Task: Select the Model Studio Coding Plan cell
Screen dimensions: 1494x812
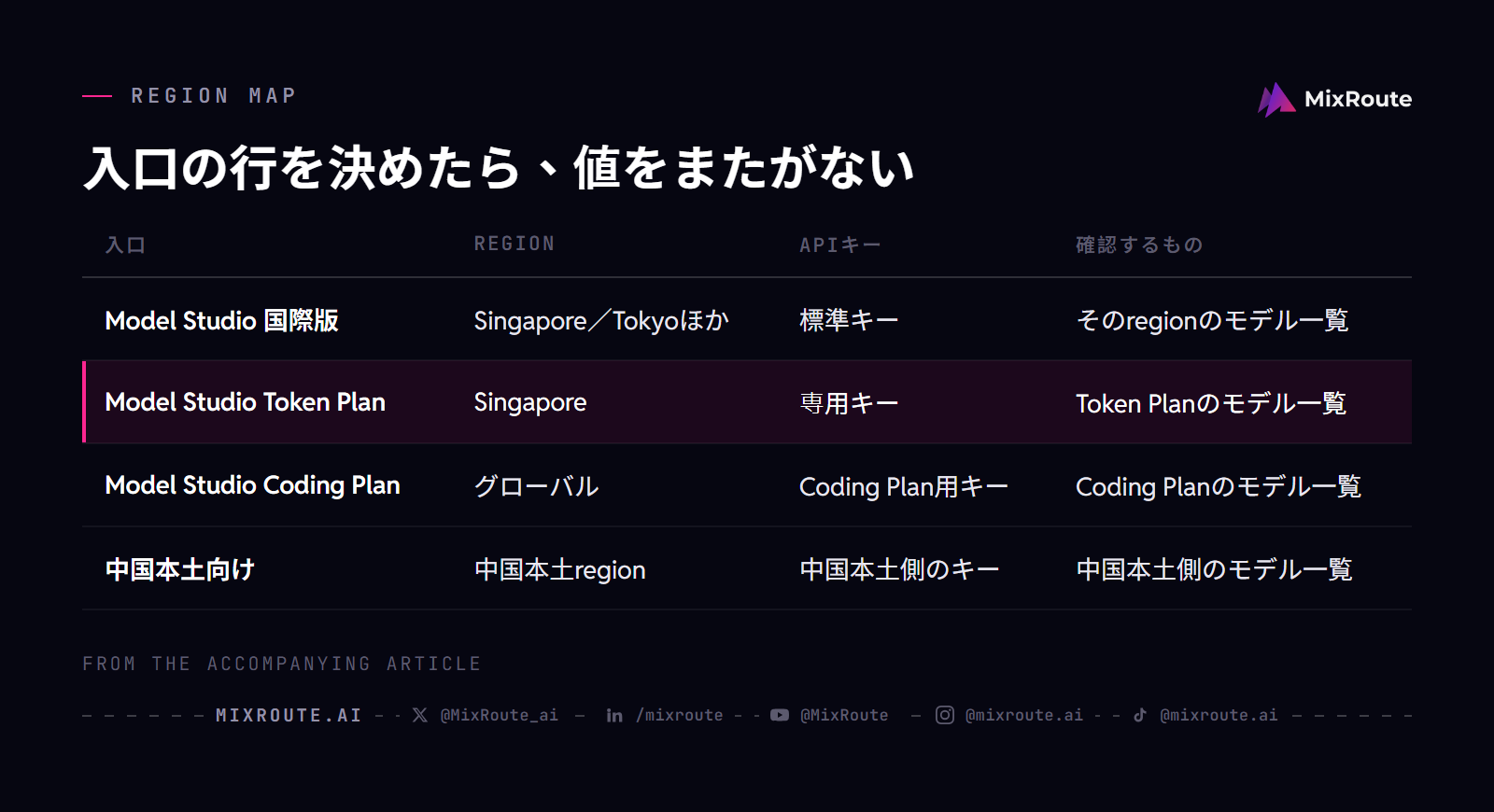Action: tap(252, 485)
